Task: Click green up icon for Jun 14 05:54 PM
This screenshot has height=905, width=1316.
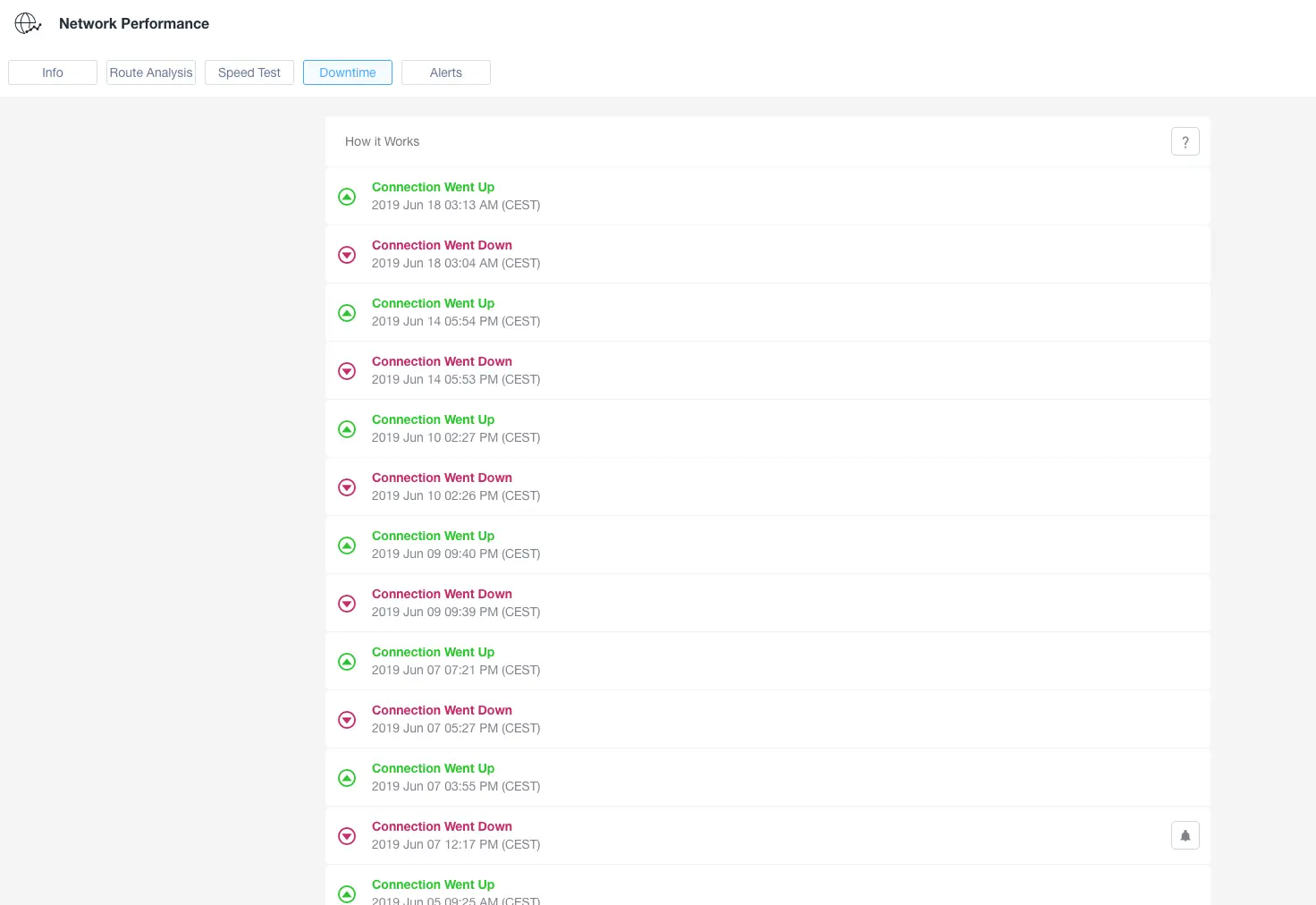Action: 347,313
